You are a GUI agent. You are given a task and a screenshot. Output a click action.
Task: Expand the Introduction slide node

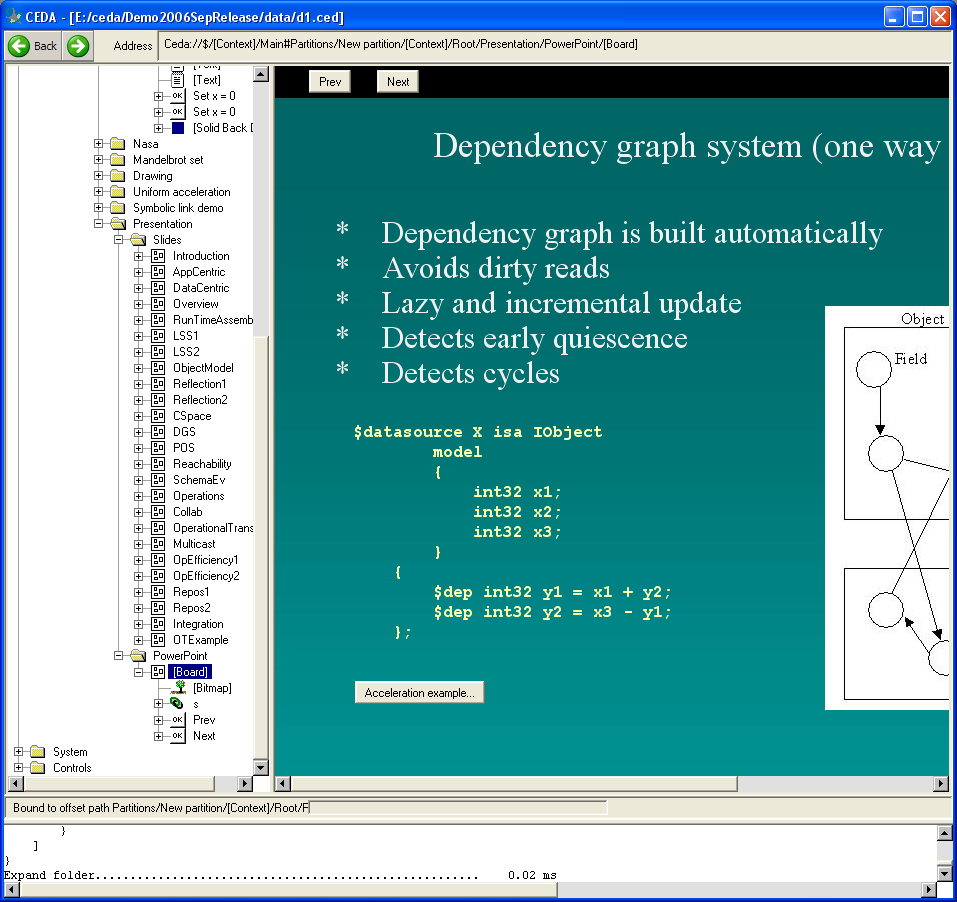click(x=139, y=256)
